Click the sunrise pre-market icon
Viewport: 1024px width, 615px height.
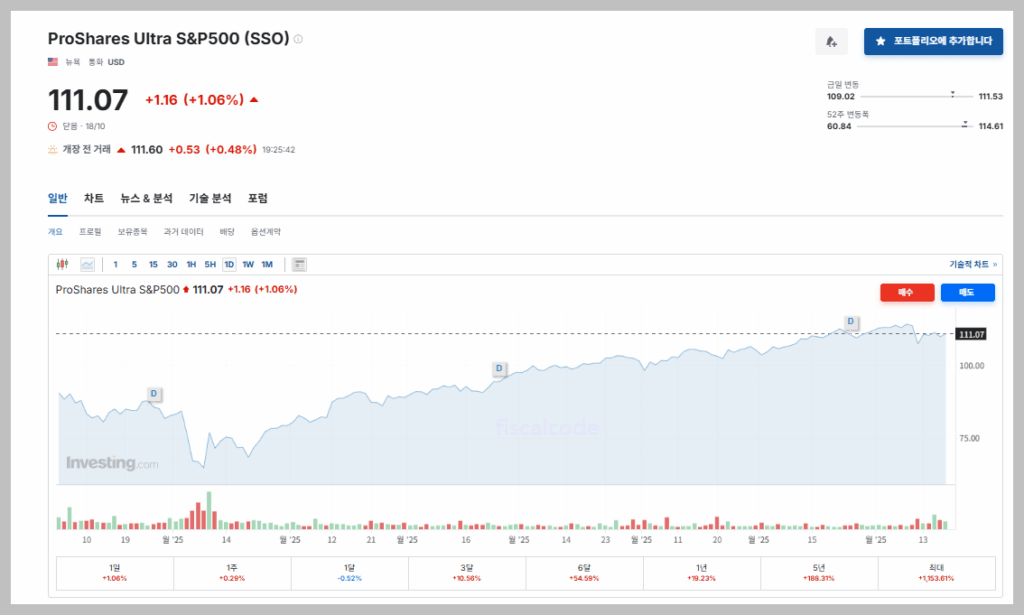point(53,150)
